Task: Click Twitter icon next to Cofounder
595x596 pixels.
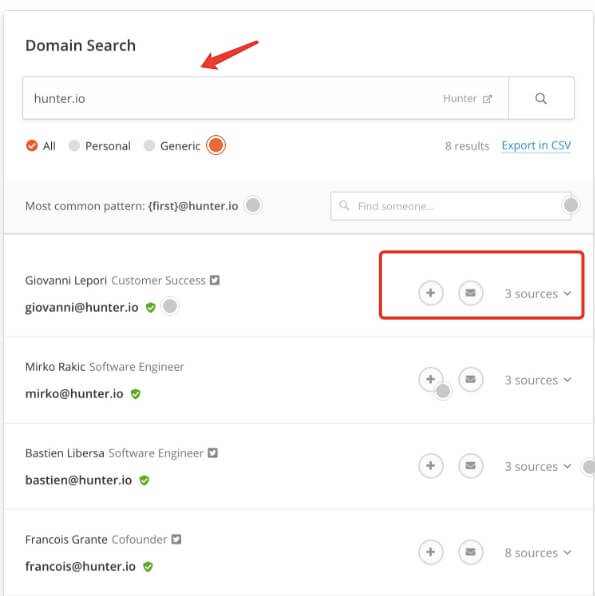Action: pos(176,539)
